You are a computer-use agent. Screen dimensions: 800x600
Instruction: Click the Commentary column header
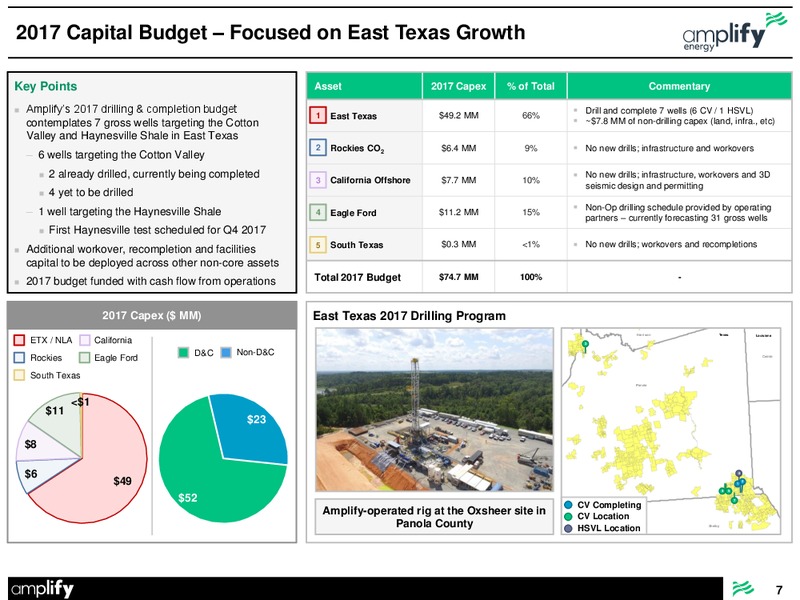click(679, 86)
